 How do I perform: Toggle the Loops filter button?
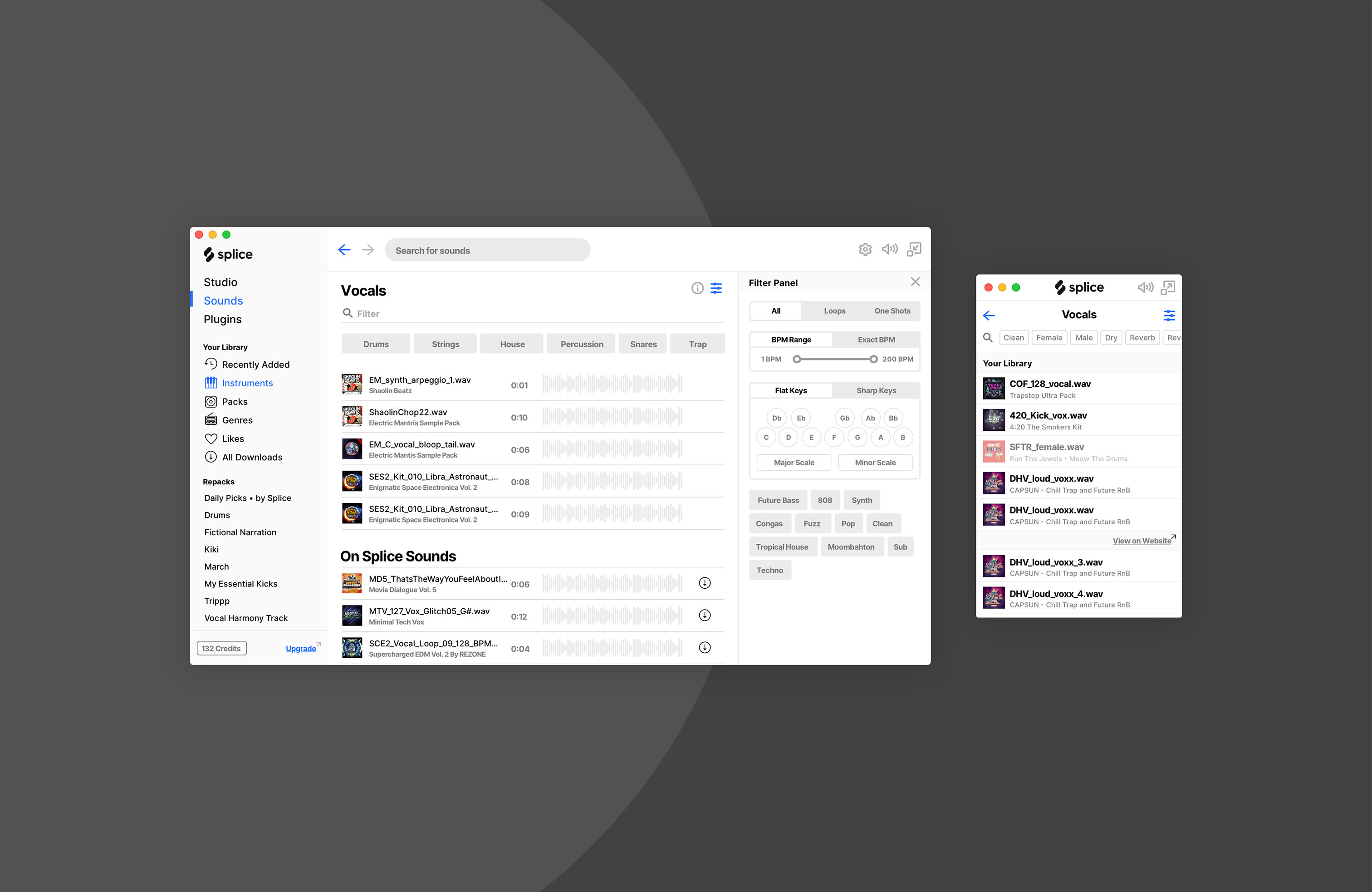pos(834,311)
